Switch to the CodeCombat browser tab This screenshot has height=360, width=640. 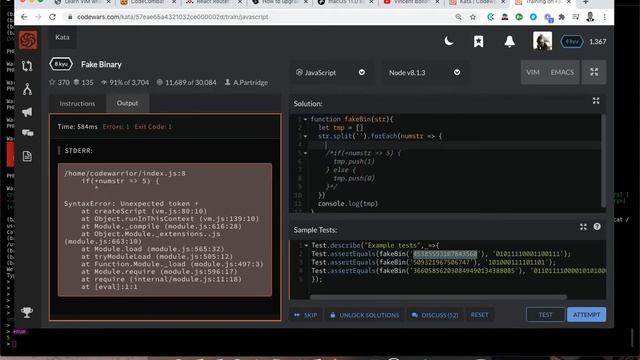[x=148, y=2]
